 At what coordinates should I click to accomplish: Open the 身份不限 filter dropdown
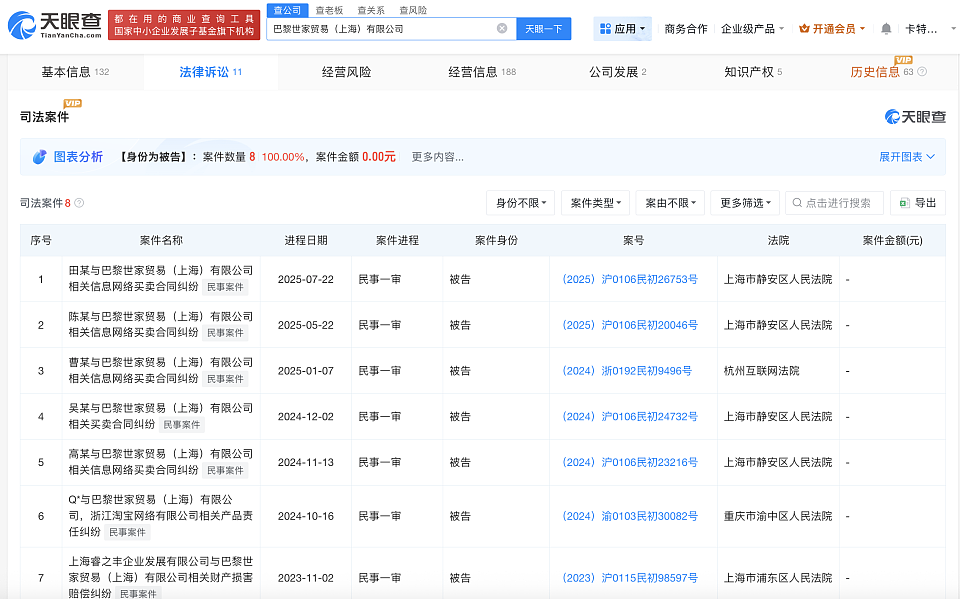tap(520, 203)
